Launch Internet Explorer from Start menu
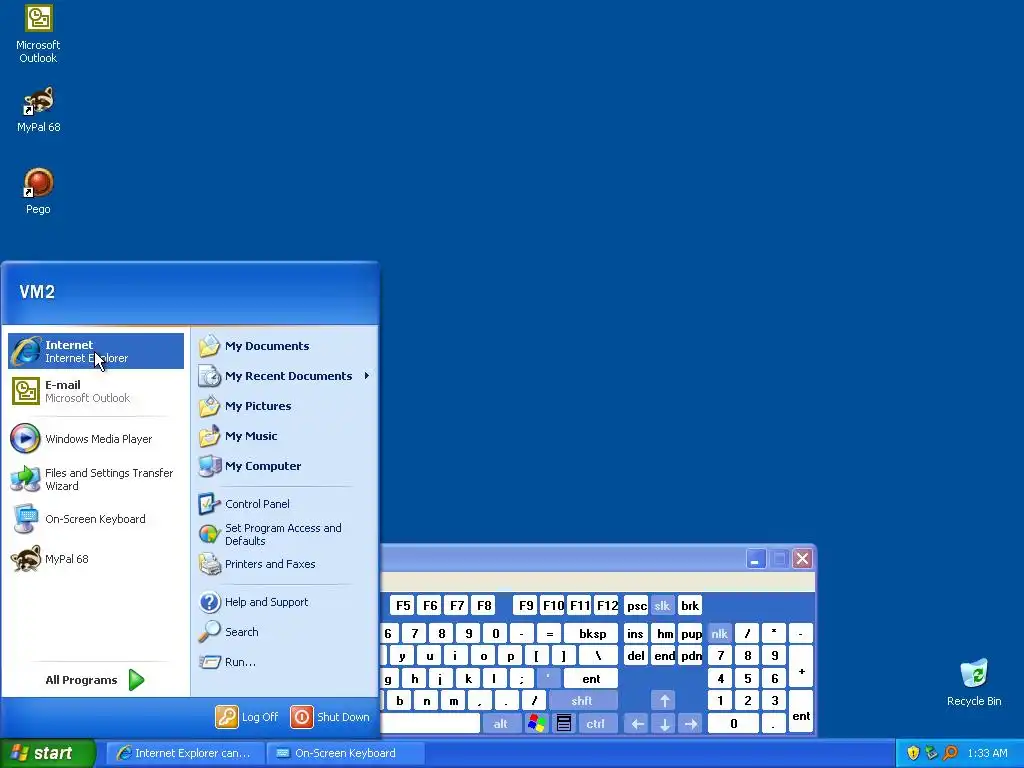1024x768 pixels. point(96,351)
